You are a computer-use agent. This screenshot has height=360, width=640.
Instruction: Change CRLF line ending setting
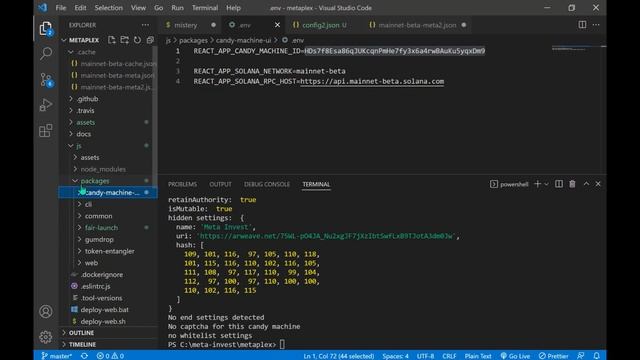pos(449,356)
